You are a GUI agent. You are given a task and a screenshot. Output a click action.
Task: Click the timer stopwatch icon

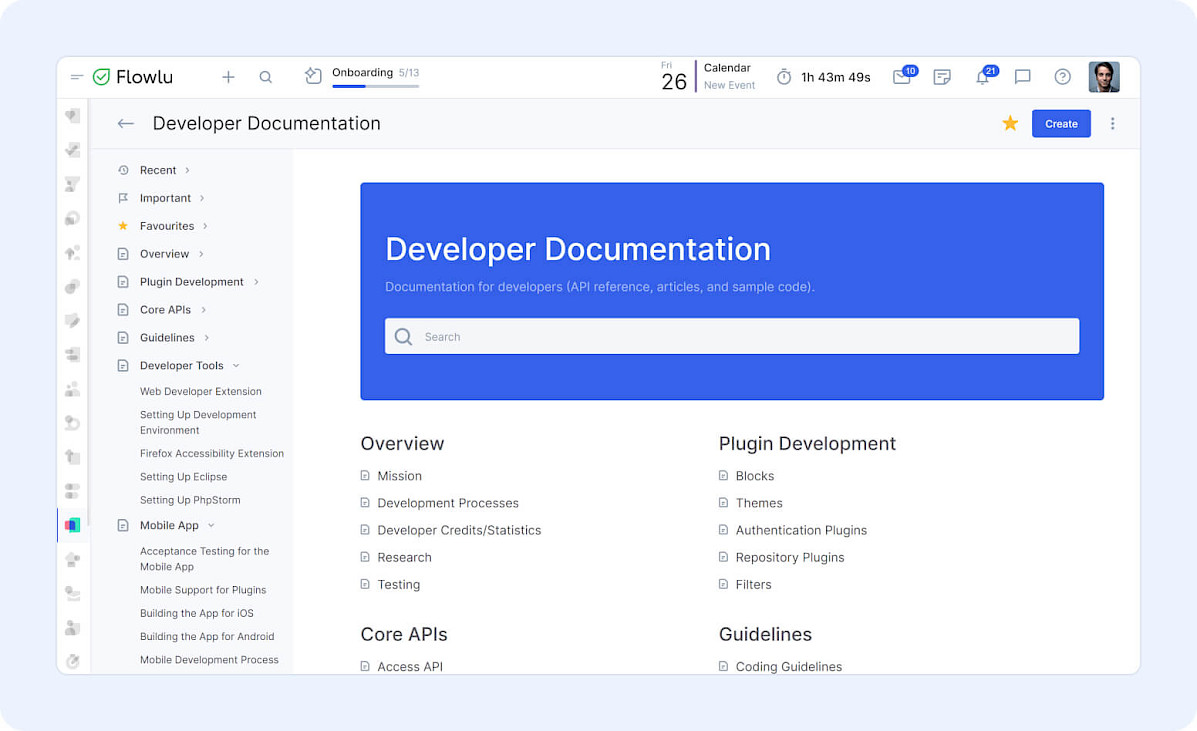pyautogui.click(x=784, y=77)
